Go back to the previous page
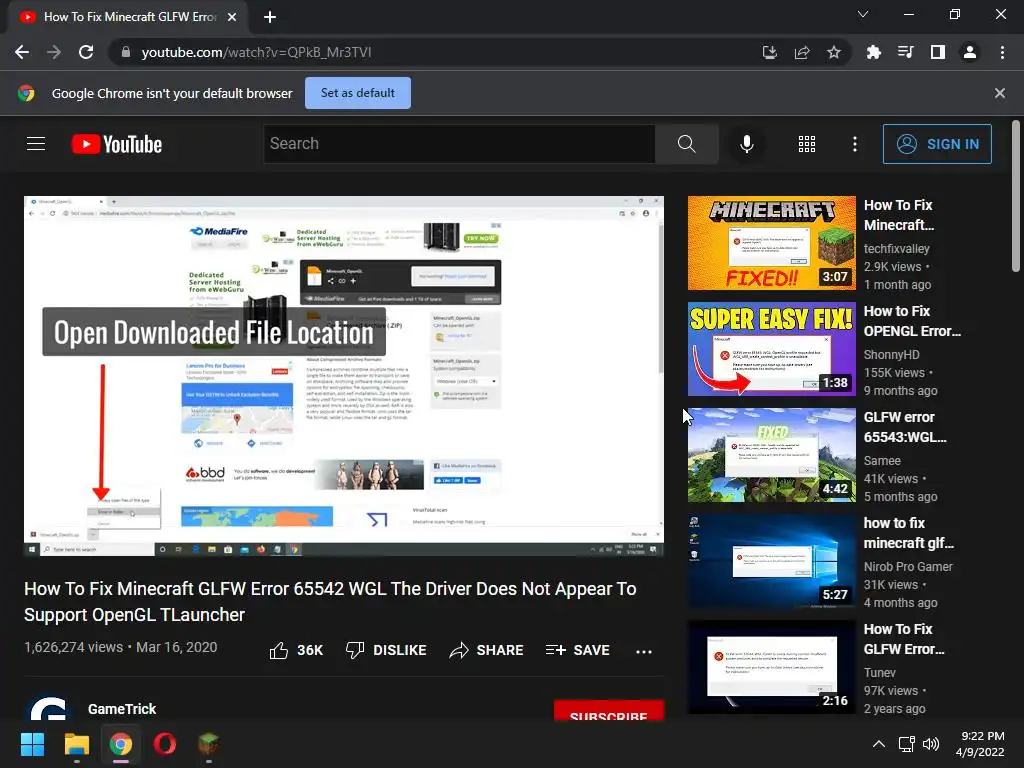 (x=22, y=52)
